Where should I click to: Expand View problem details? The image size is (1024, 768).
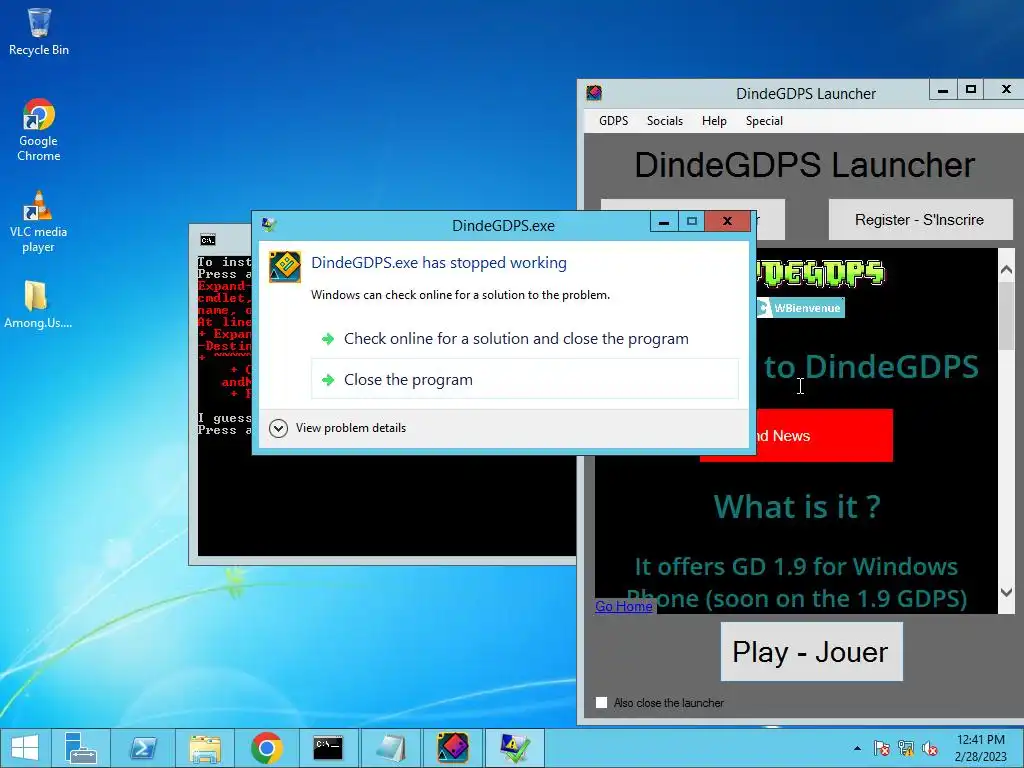(338, 428)
